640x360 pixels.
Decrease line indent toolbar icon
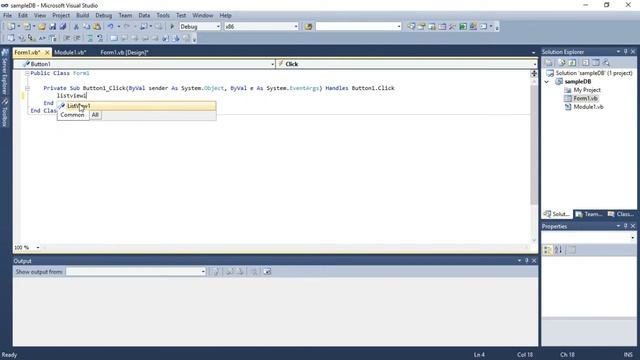click(67, 38)
